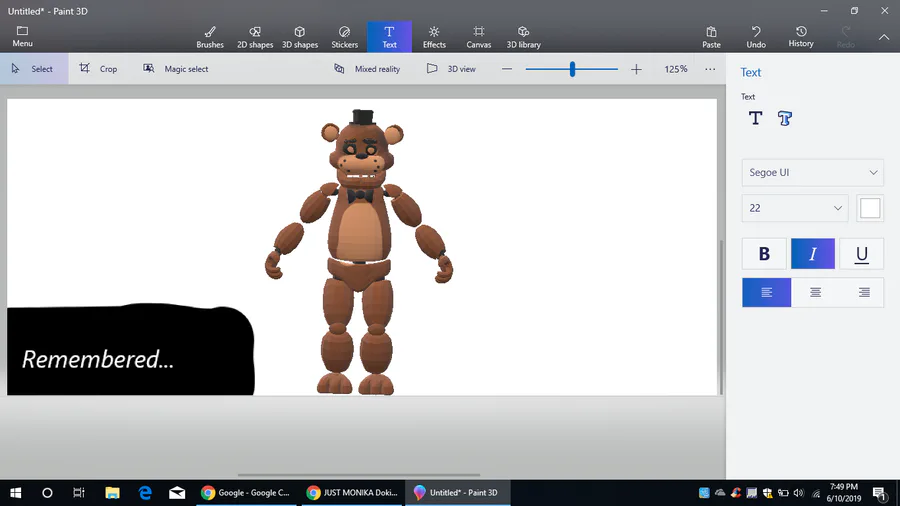The height and width of the screenshot is (506, 900).
Task: Open the History panel
Action: (801, 37)
